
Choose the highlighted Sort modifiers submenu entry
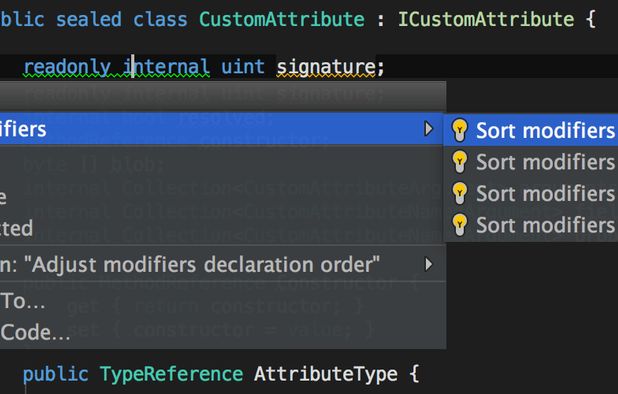point(531,130)
